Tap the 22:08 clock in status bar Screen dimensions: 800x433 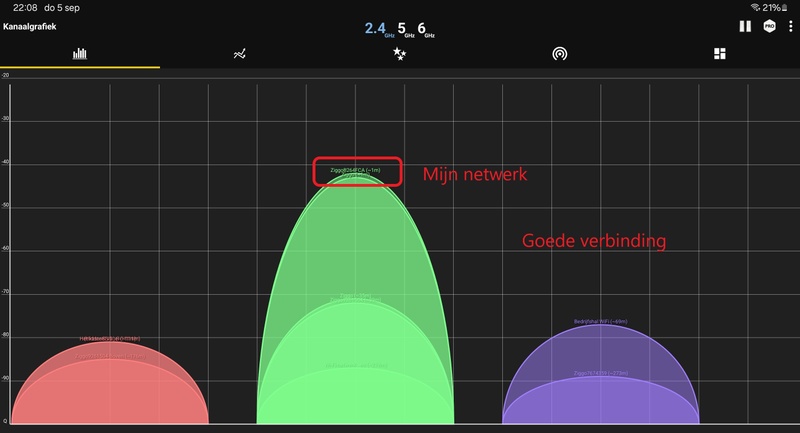(25, 8)
